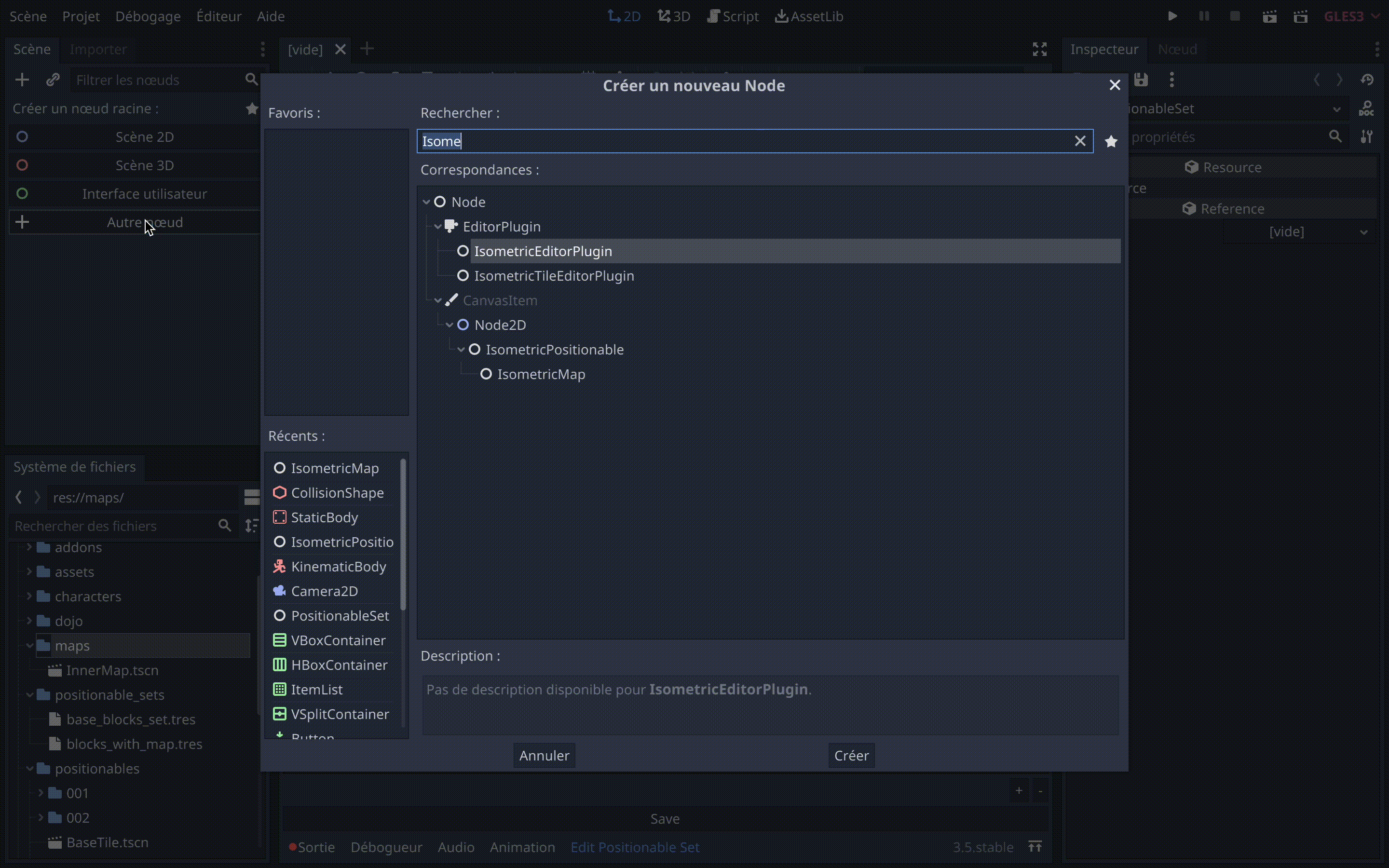Collapse the CanvasItem branch
This screenshot has width=1389, height=868.
[438, 300]
